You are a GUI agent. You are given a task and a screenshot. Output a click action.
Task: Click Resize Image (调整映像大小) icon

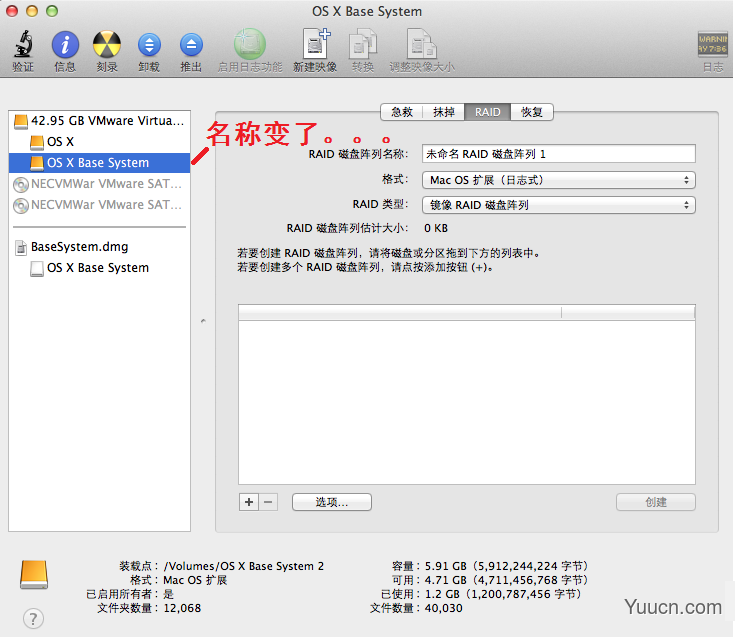click(x=421, y=44)
